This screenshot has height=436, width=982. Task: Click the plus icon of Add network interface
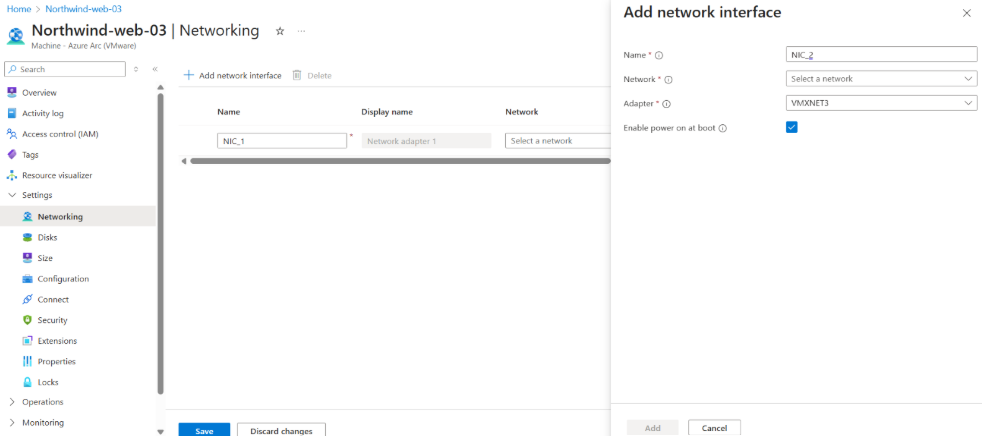coord(188,75)
